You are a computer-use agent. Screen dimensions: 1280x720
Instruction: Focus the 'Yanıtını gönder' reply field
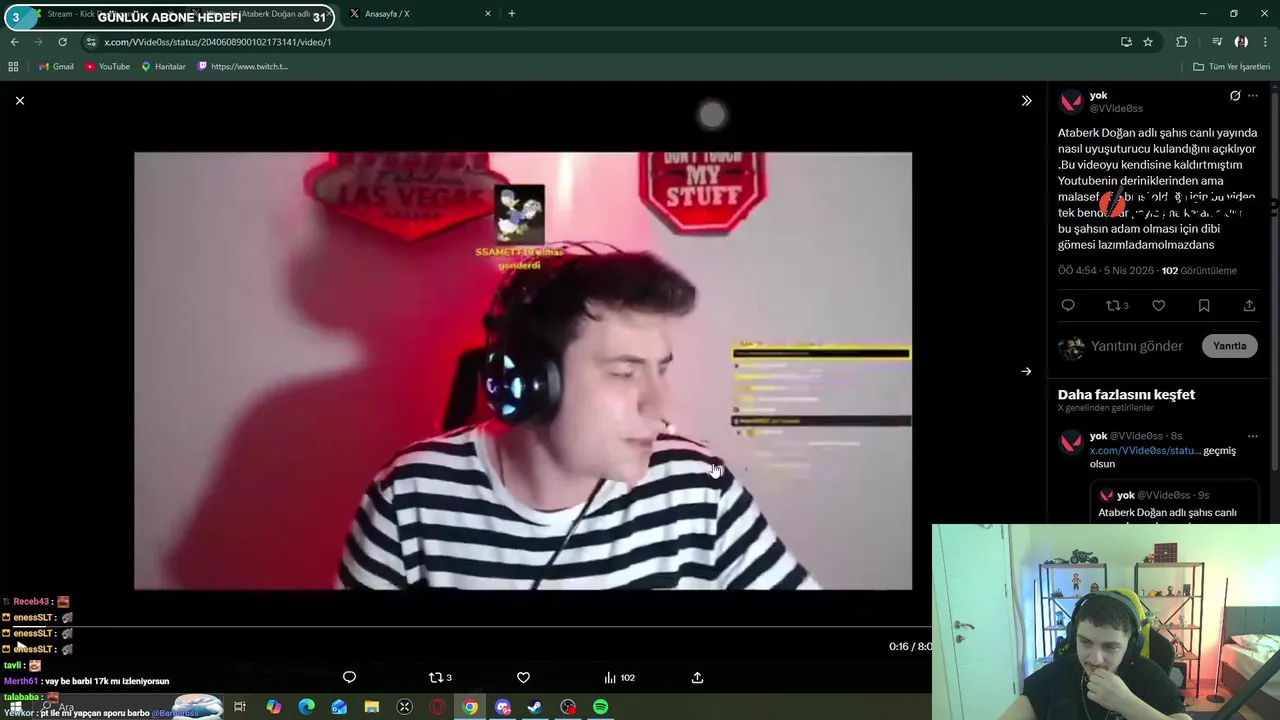click(x=1137, y=346)
